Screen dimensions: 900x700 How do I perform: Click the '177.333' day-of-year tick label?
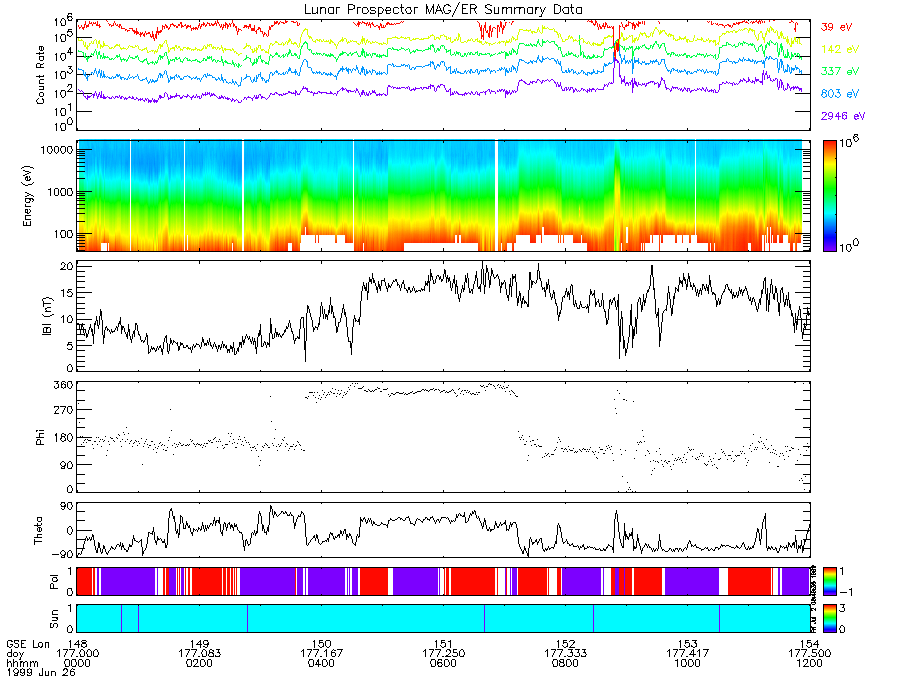coord(565,654)
